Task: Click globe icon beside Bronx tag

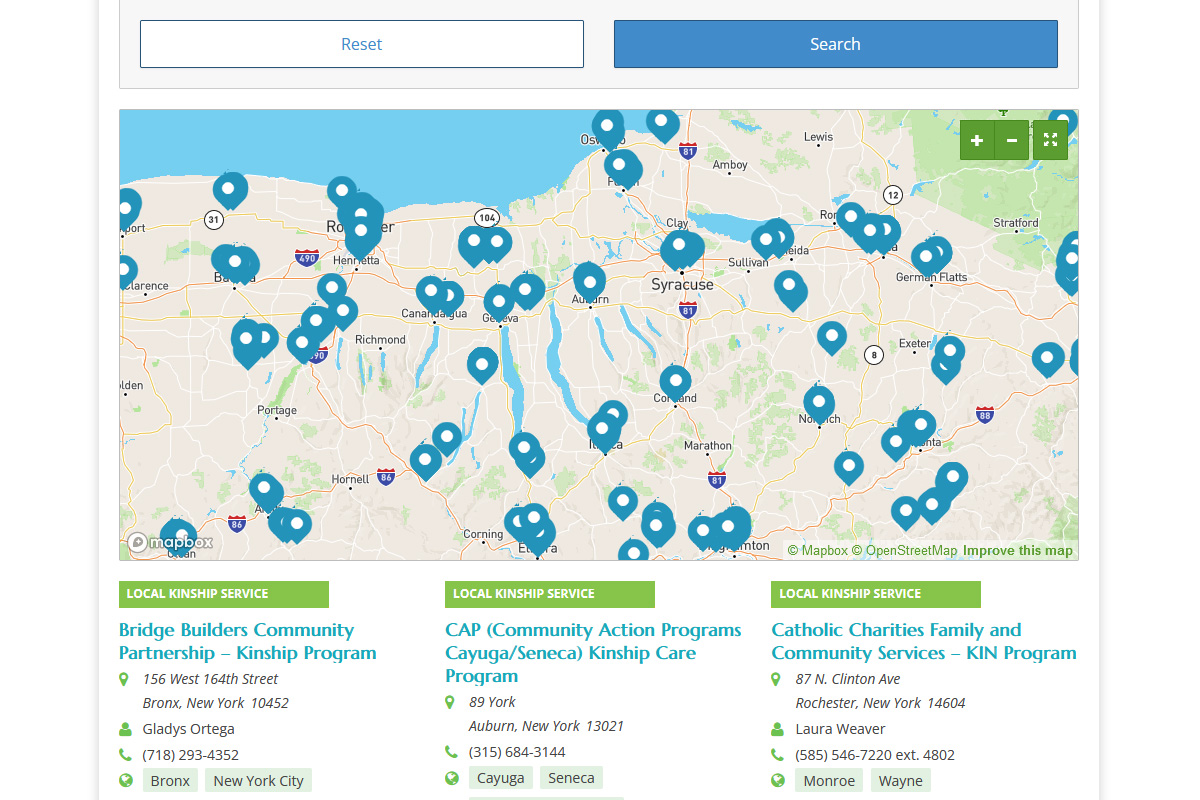Action: click(125, 781)
